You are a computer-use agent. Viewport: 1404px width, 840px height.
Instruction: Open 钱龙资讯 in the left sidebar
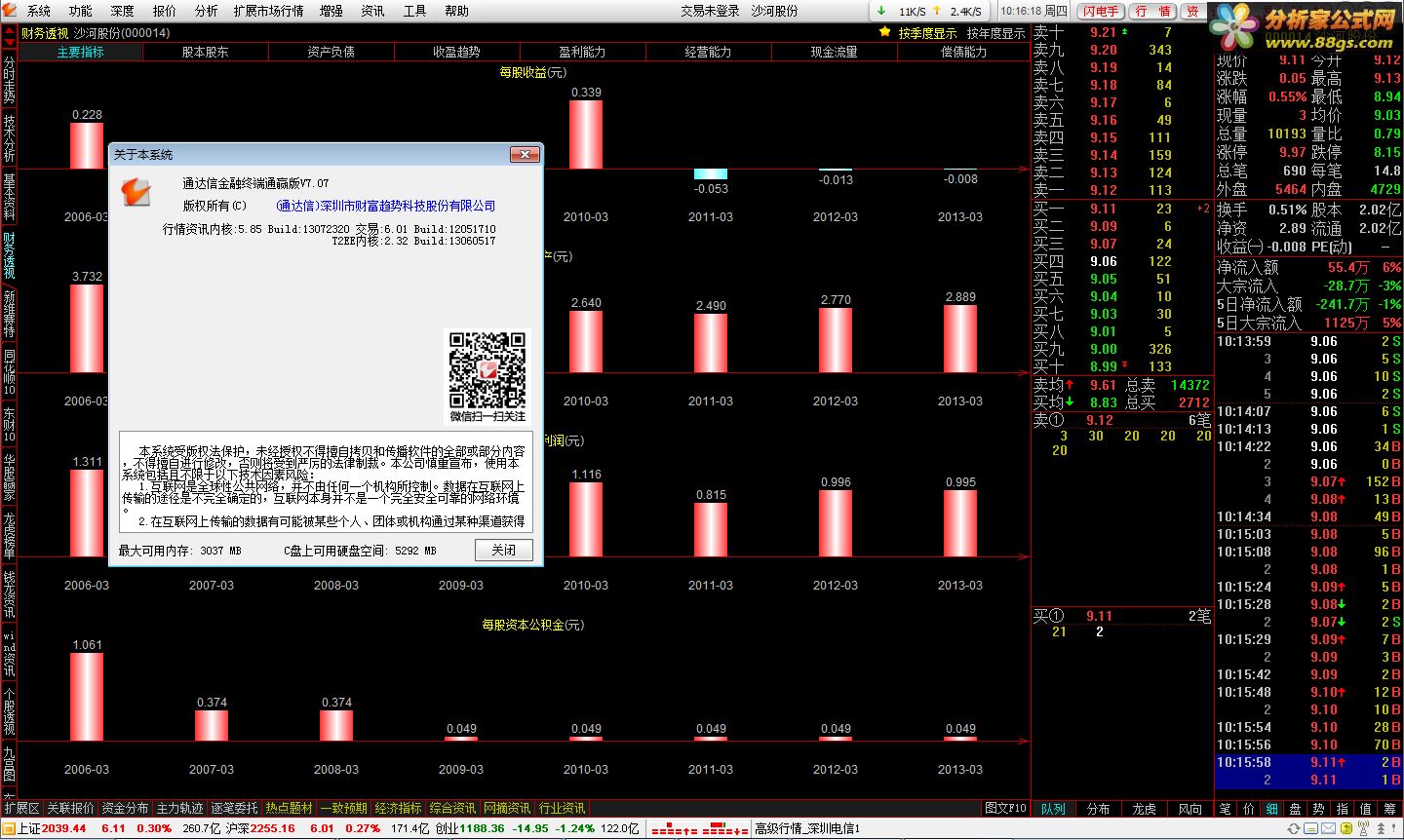tap(9, 594)
